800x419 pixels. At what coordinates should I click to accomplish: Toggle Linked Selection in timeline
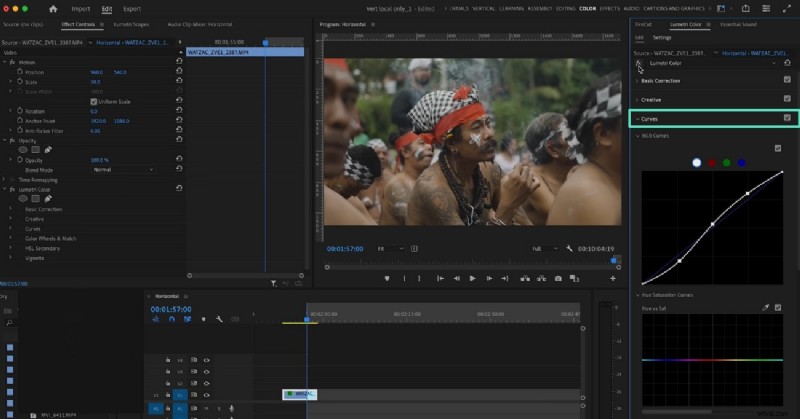click(x=187, y=319)
